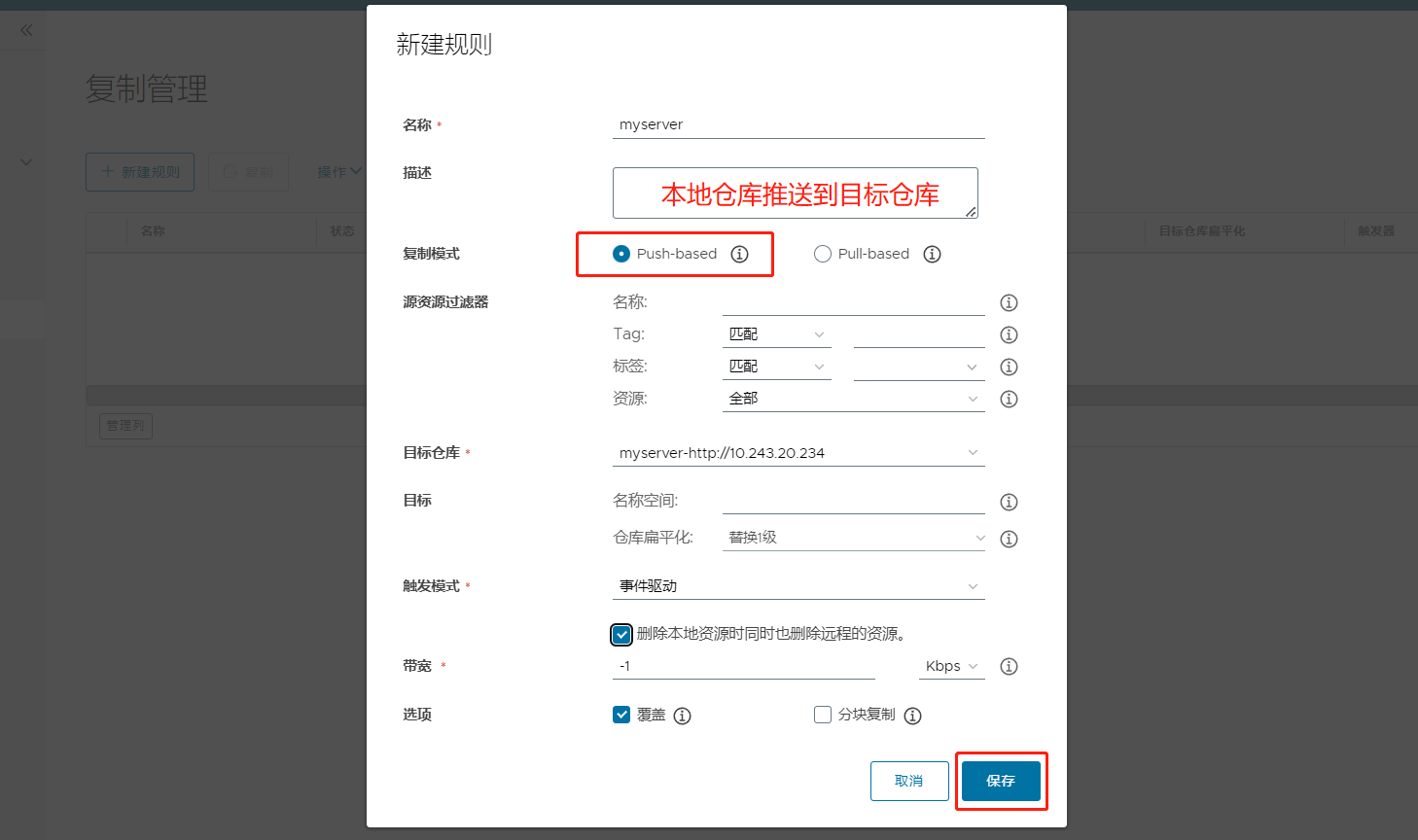This screenshot has width=1418, height=840.
Task: Open 标签 value dropdown
Action: (x=919, y=367)
